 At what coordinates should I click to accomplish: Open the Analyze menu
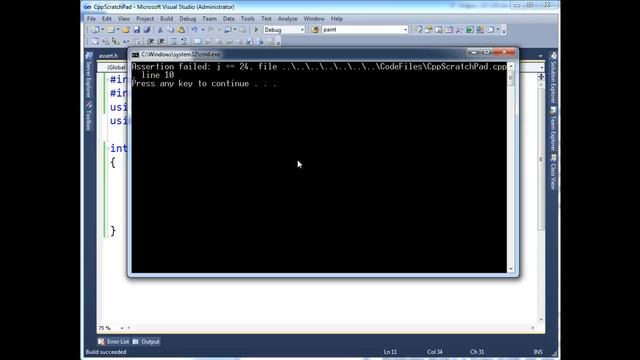287,19
